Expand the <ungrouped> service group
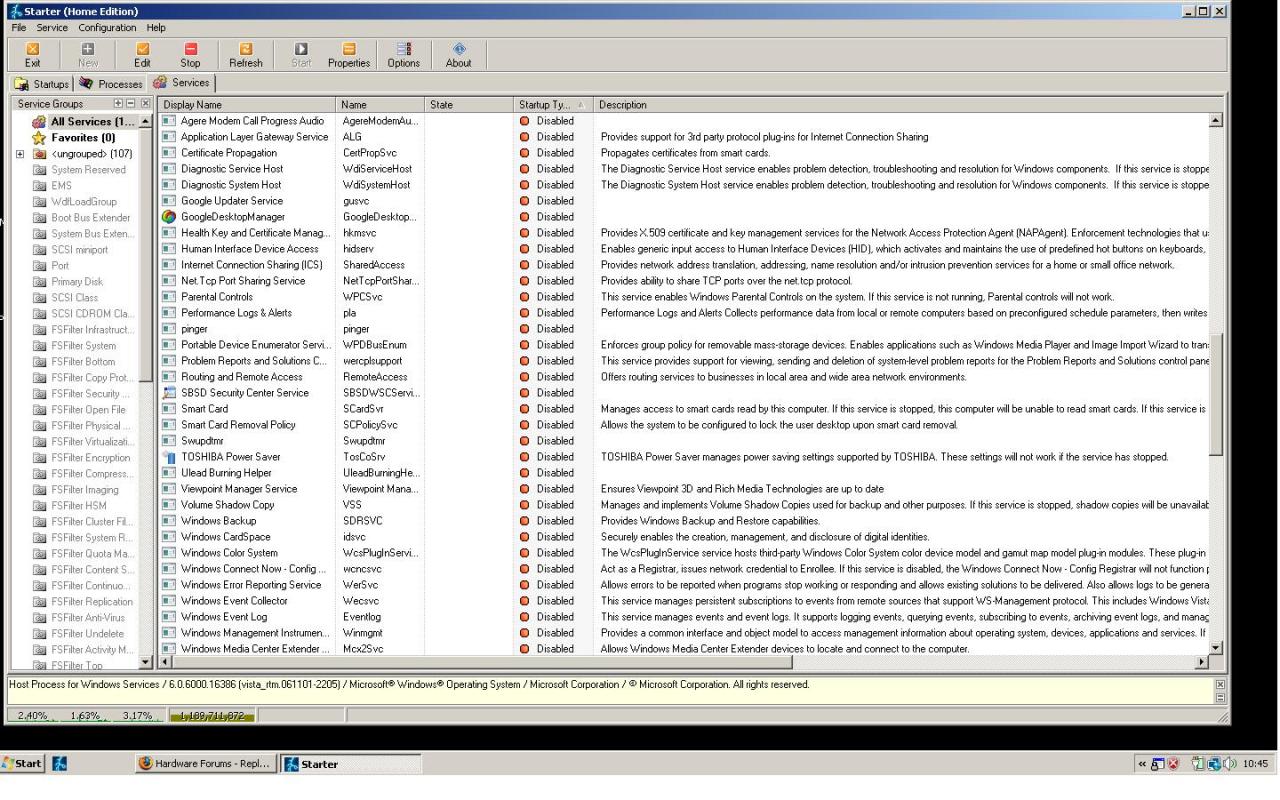Image resolution: width=1280 pixels, height=800 pixels. click(x=20, y=154)
